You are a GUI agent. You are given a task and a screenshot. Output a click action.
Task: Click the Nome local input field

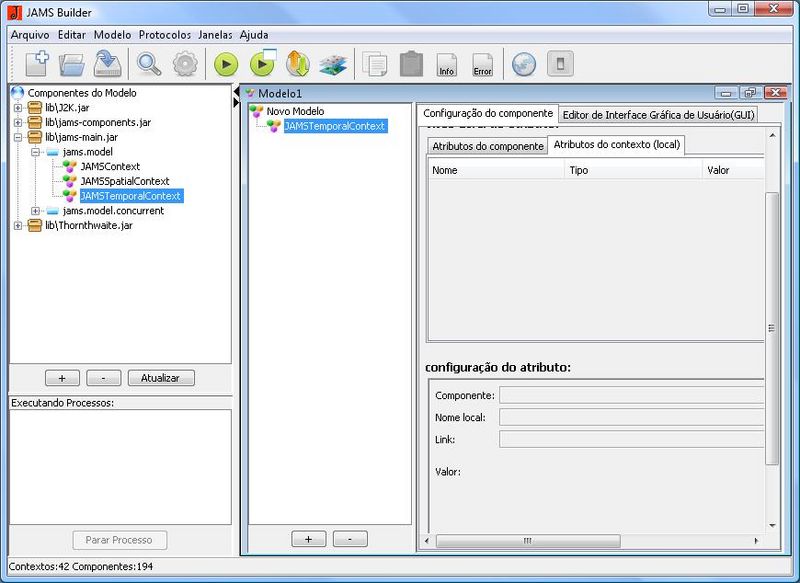[632, 417]
